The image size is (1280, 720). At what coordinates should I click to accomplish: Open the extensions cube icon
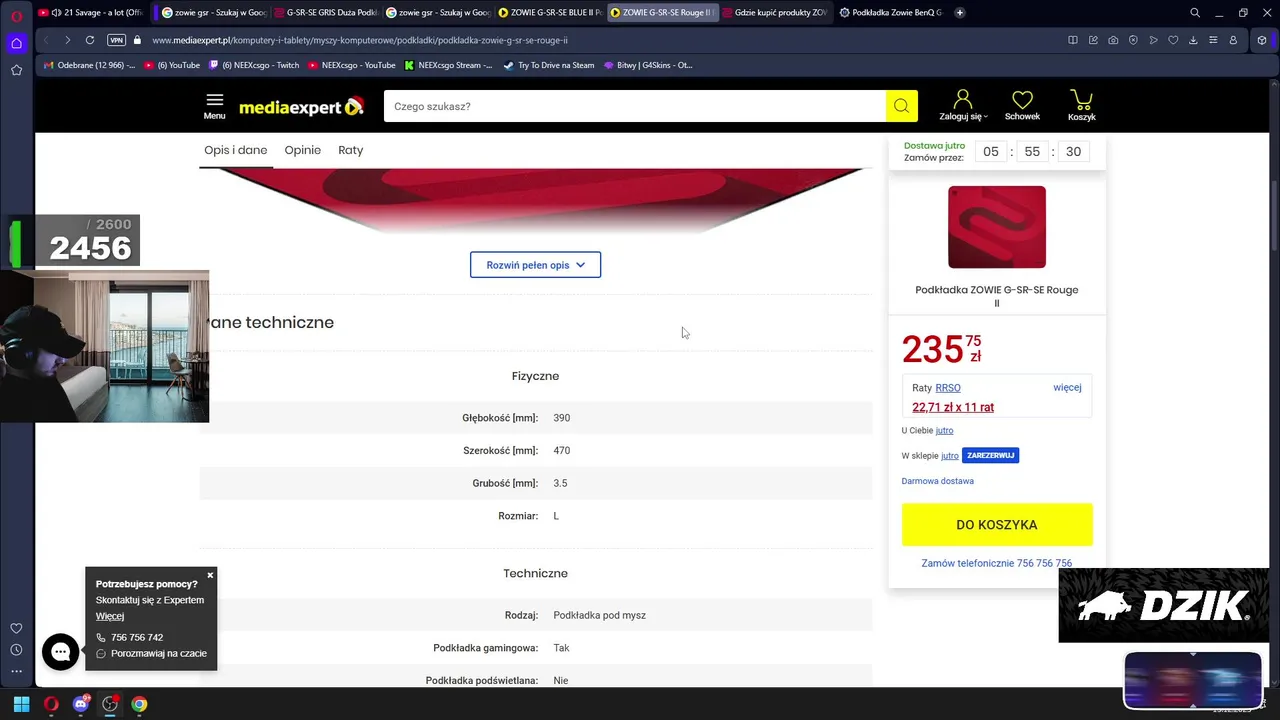pos(1262,40)
